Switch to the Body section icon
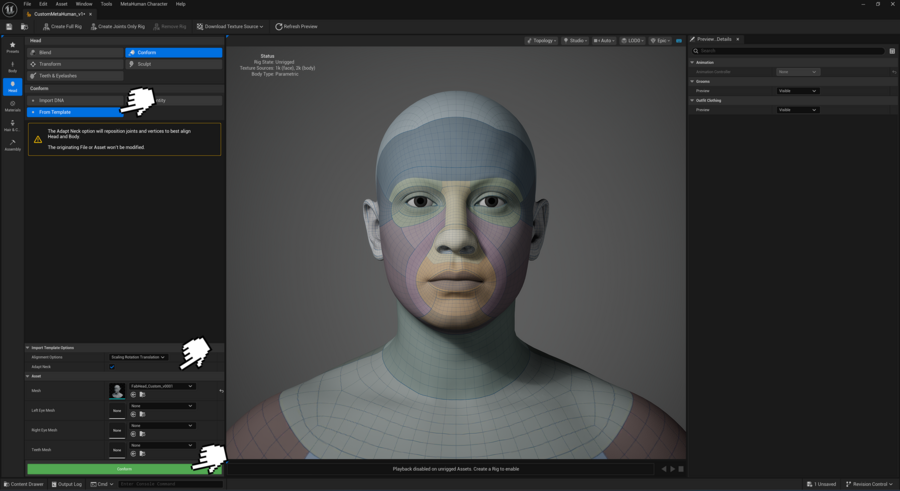The width and height of the screenshot is (900, 491). click(12, 67)
